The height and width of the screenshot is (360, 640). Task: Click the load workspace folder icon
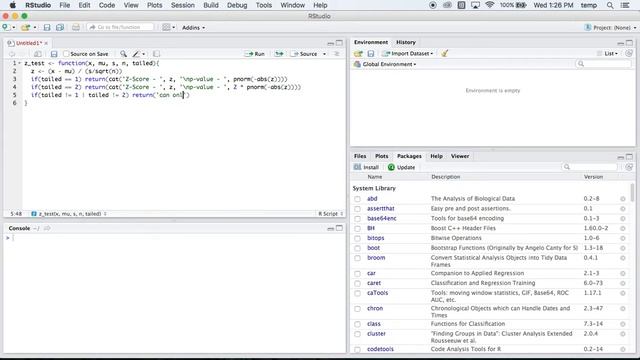tap(358, 53)
